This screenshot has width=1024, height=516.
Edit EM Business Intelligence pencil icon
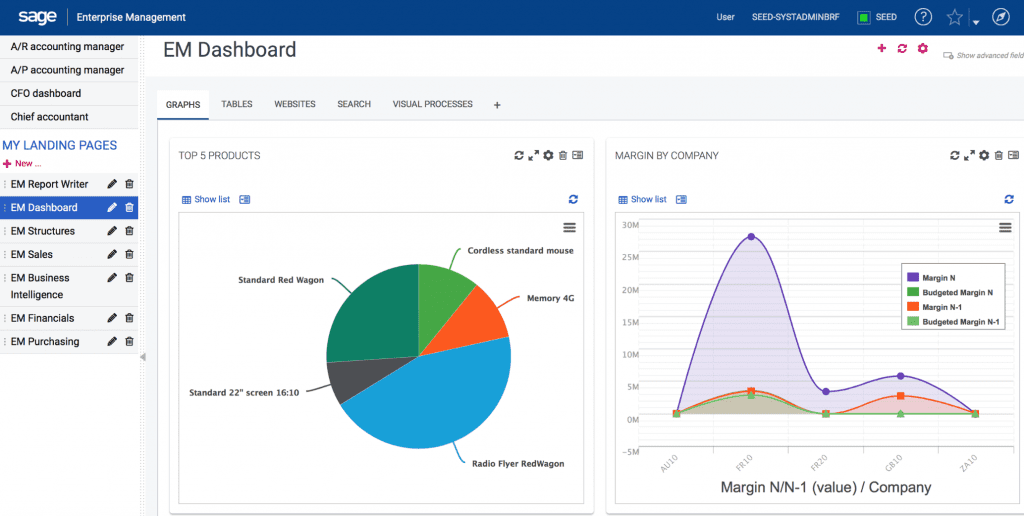pos(112,278)
